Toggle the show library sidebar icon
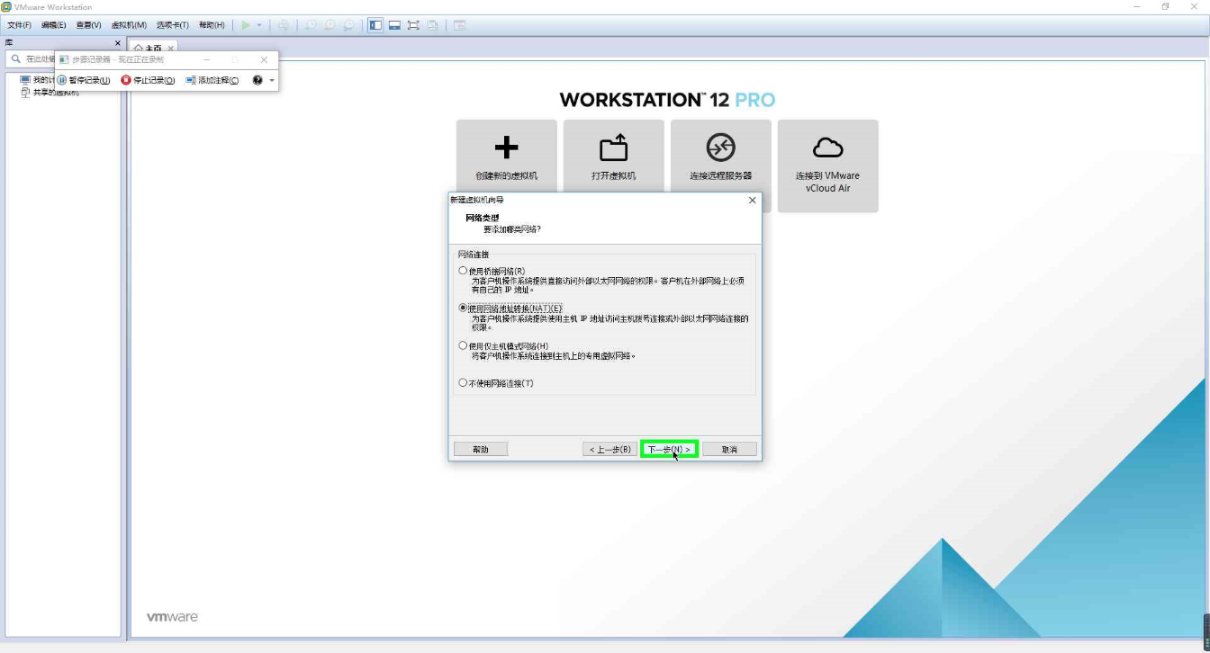Screen dimensions: 1210x653 (375, 25)
